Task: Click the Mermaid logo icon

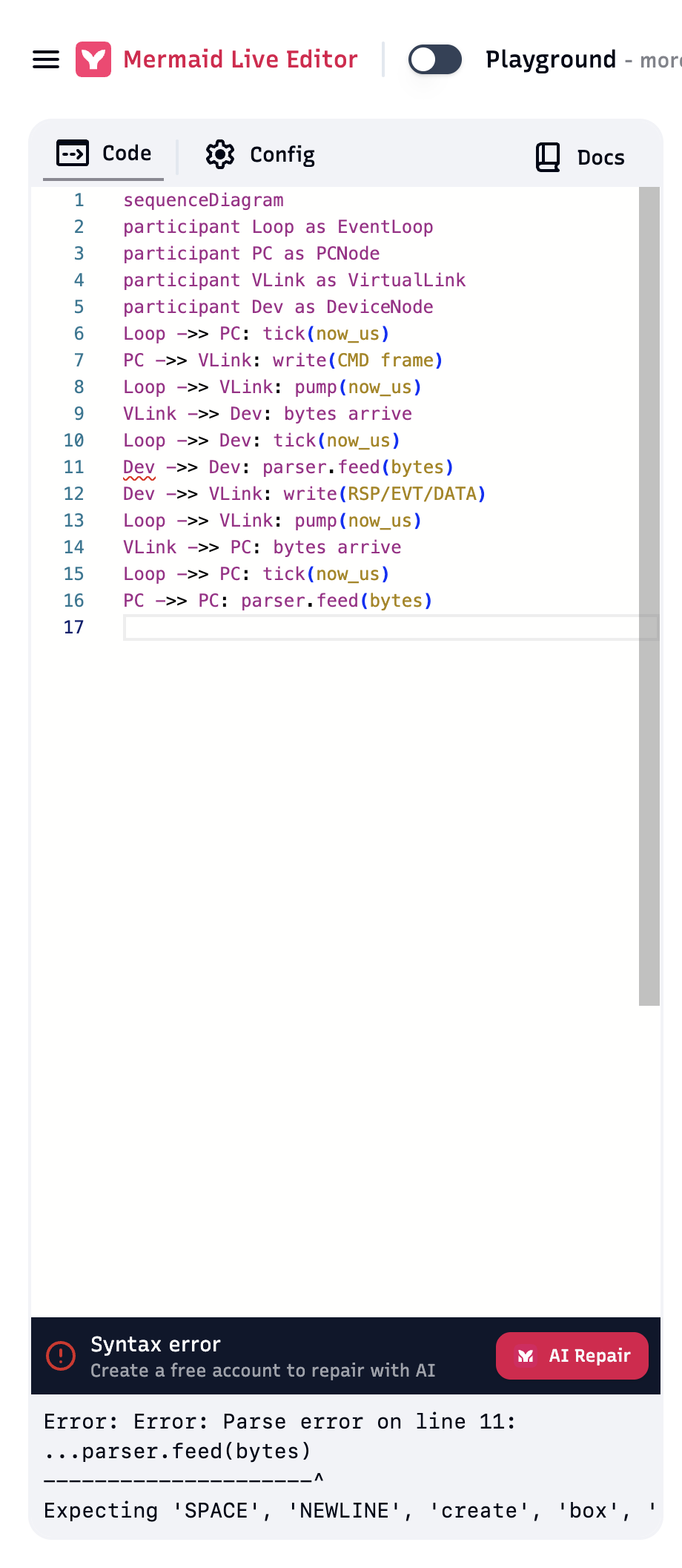Action: coord(93,59)
